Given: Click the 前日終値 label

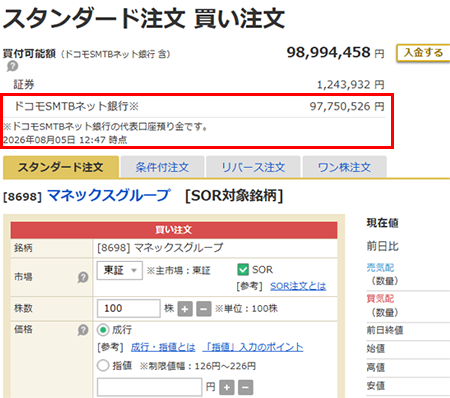Looking at the screenshot, I should pyautogui.click(x=385, y=330).
